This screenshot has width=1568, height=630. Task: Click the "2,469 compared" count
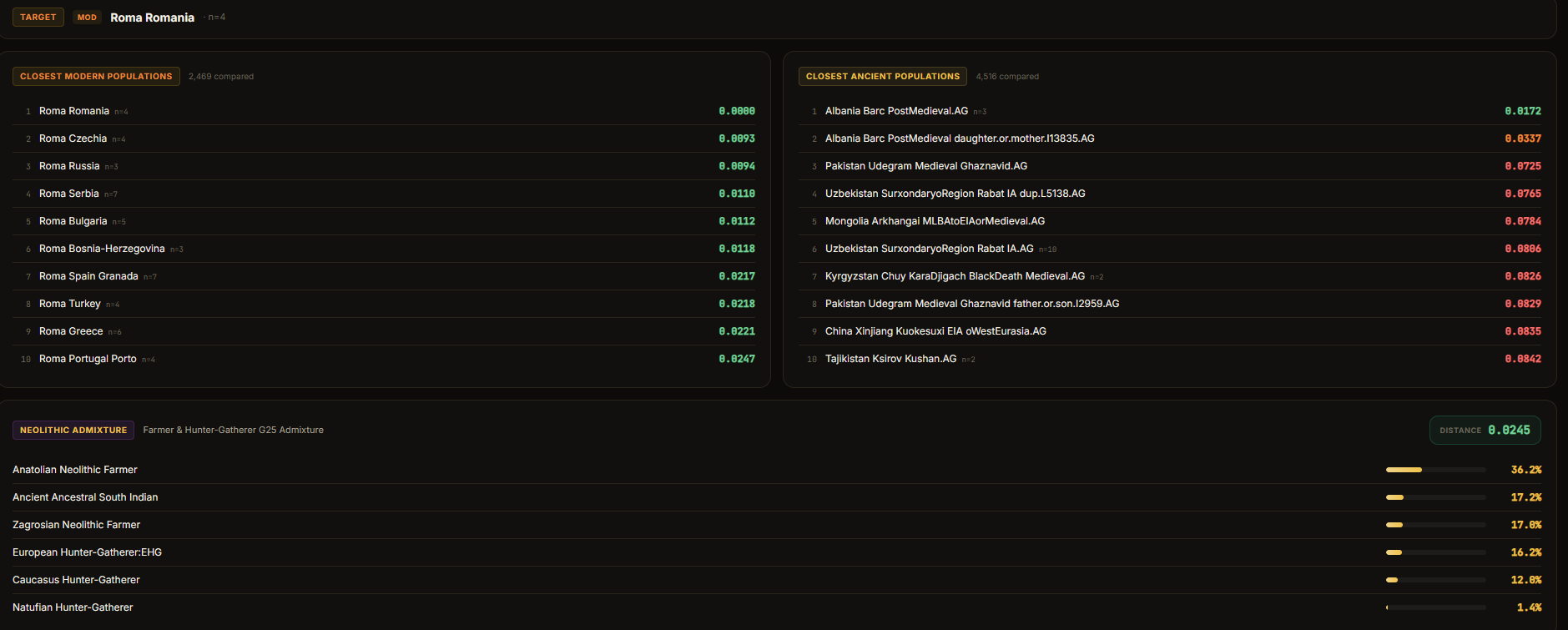[221, 76]
